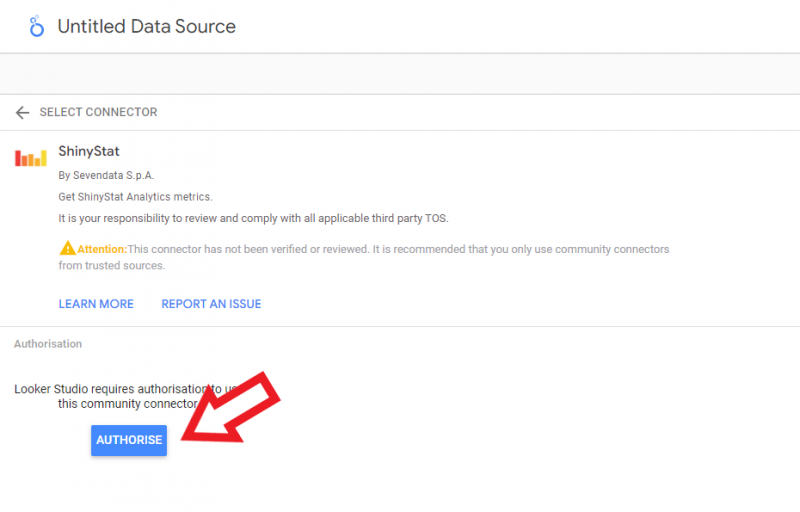This screenshot has height=512, width=800.
Task: Click the 'By Sevendata S.p.A.' text
Action: 106,175
